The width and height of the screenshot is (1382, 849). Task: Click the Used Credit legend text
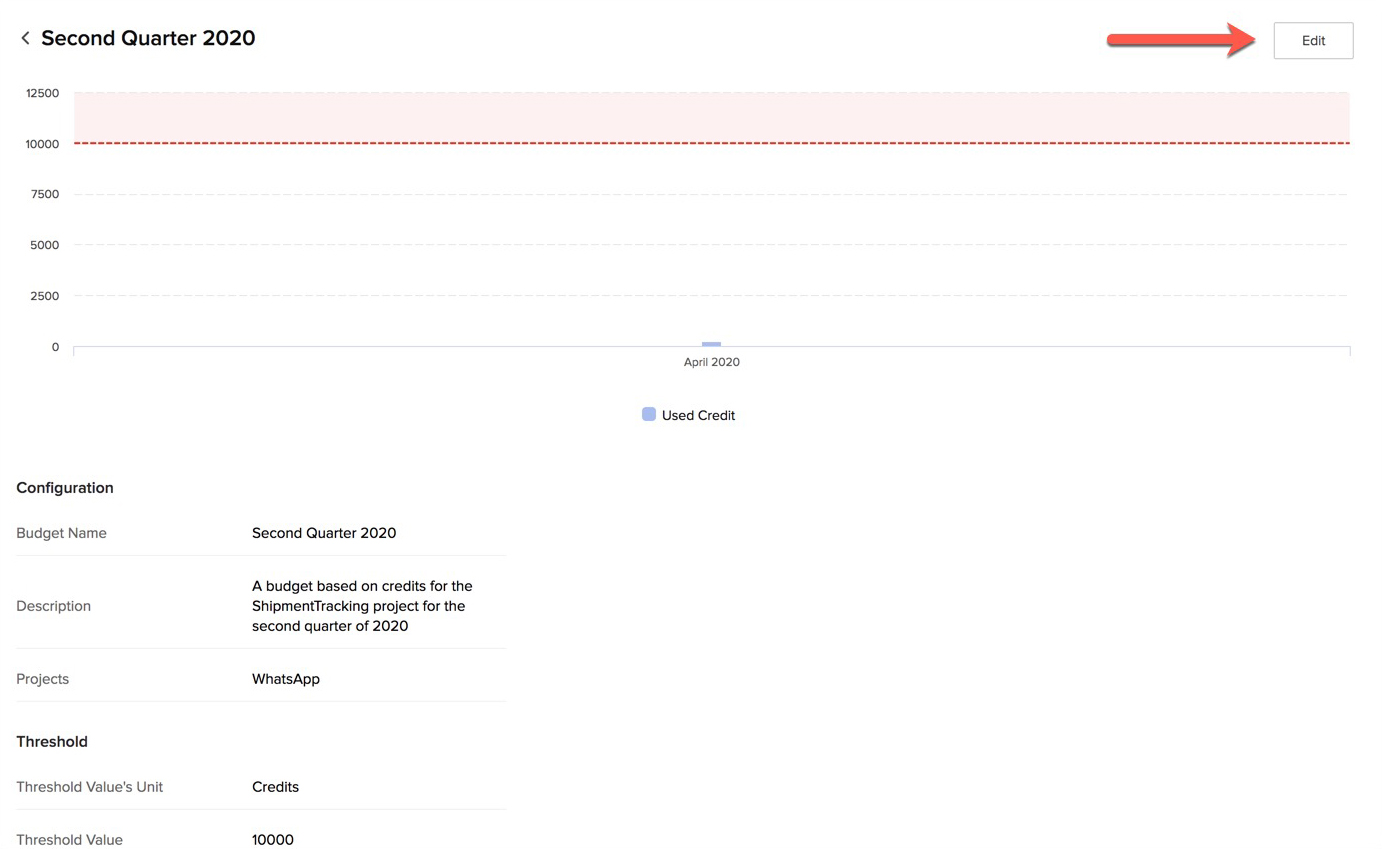700,414
